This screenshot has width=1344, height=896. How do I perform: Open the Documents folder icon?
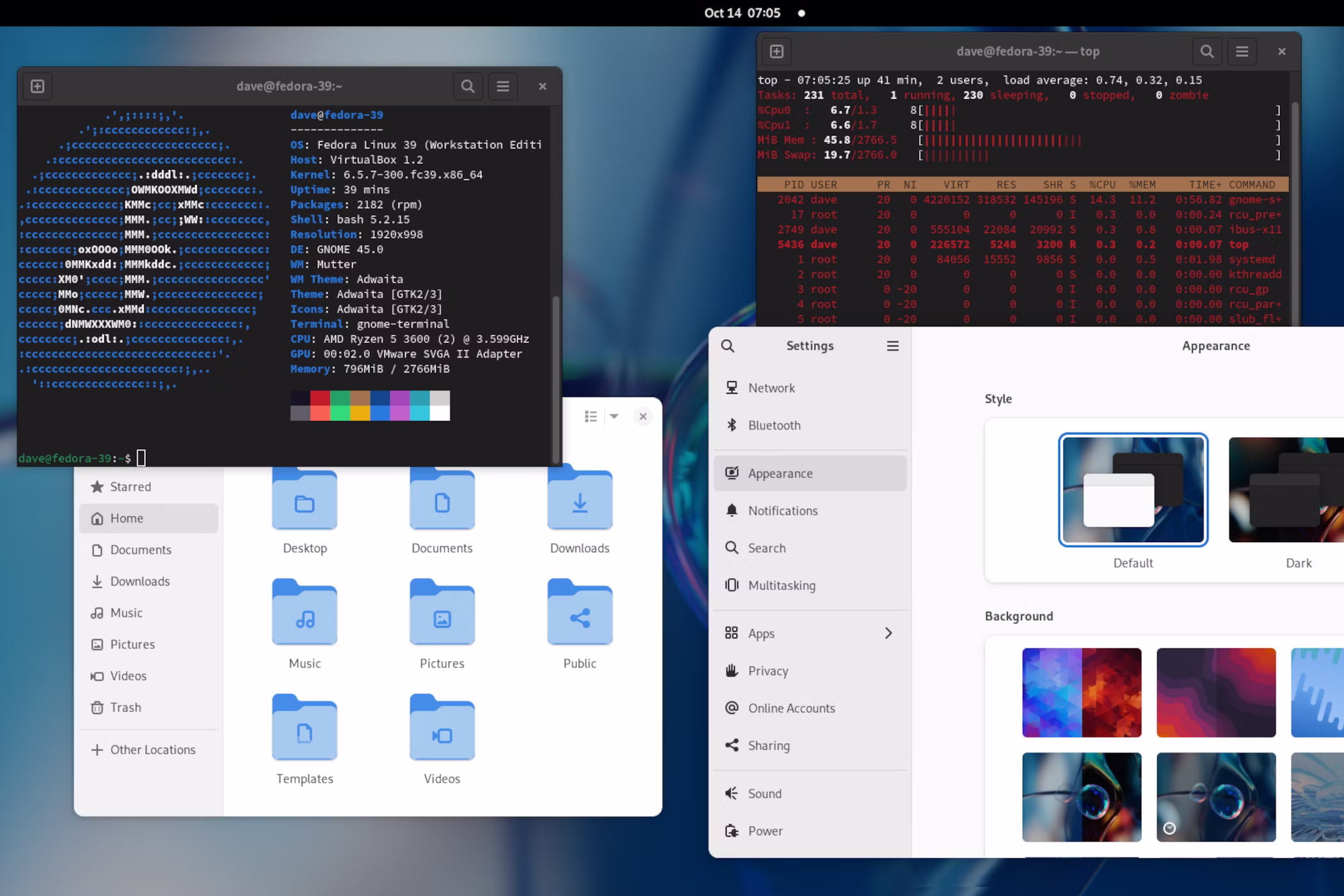pos(442,501)
